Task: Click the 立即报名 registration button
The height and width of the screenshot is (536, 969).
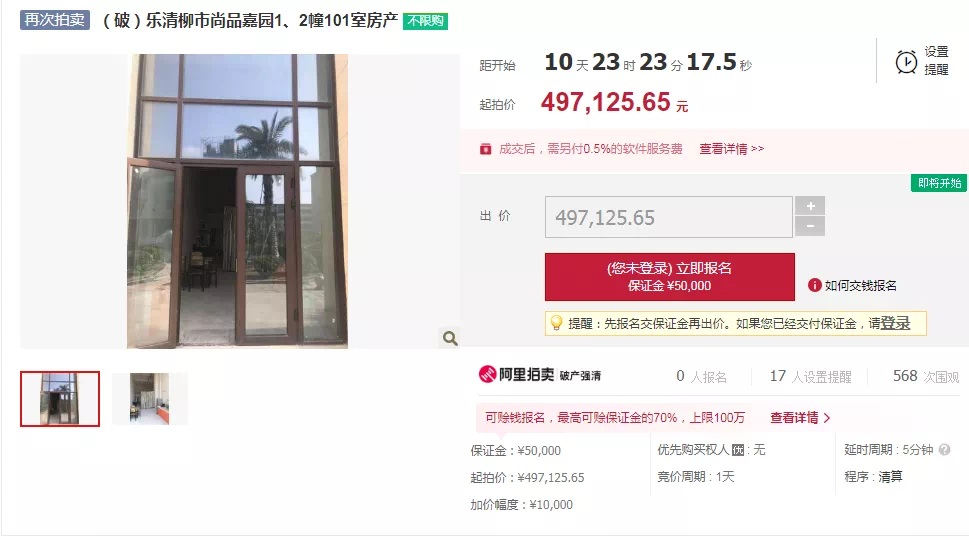Action: 670,276
